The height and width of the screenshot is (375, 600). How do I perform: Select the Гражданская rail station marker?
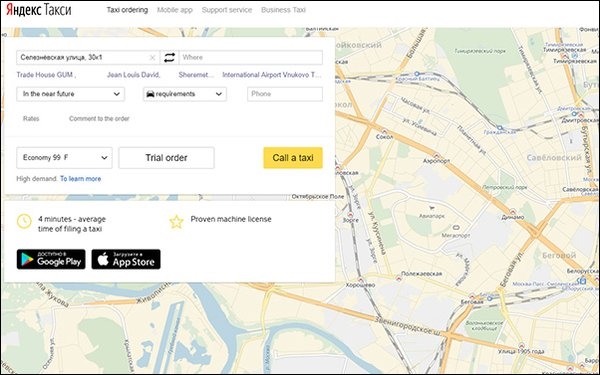[500, 127]
